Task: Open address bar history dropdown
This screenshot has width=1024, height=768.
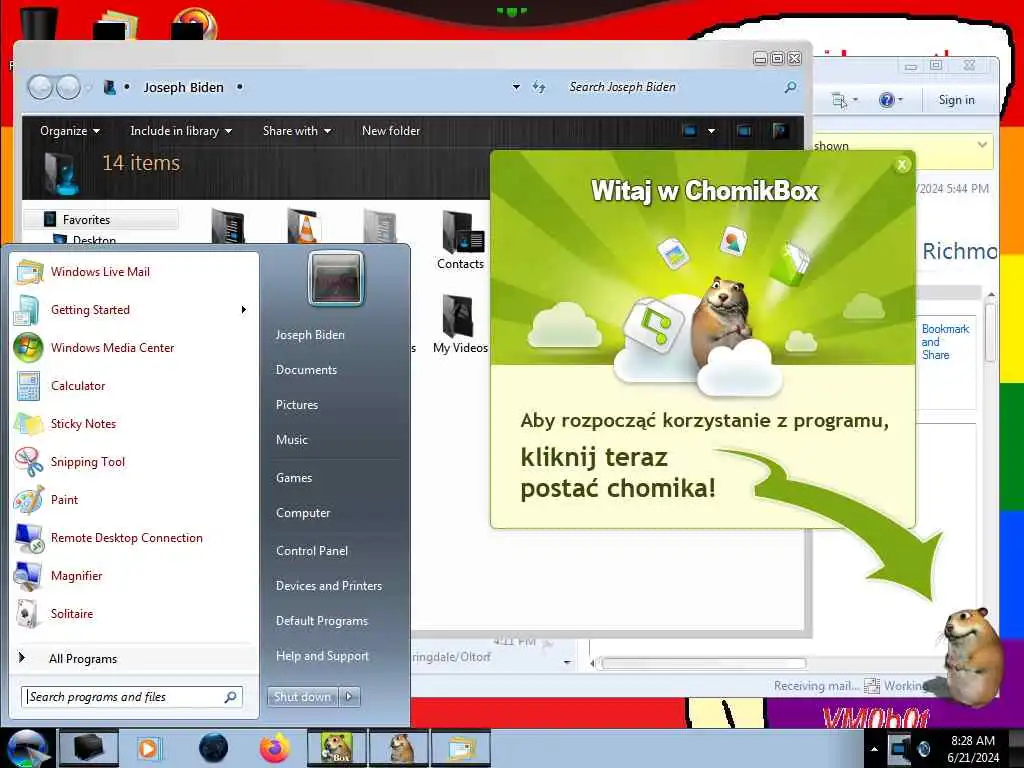Action: click(516, 87)
